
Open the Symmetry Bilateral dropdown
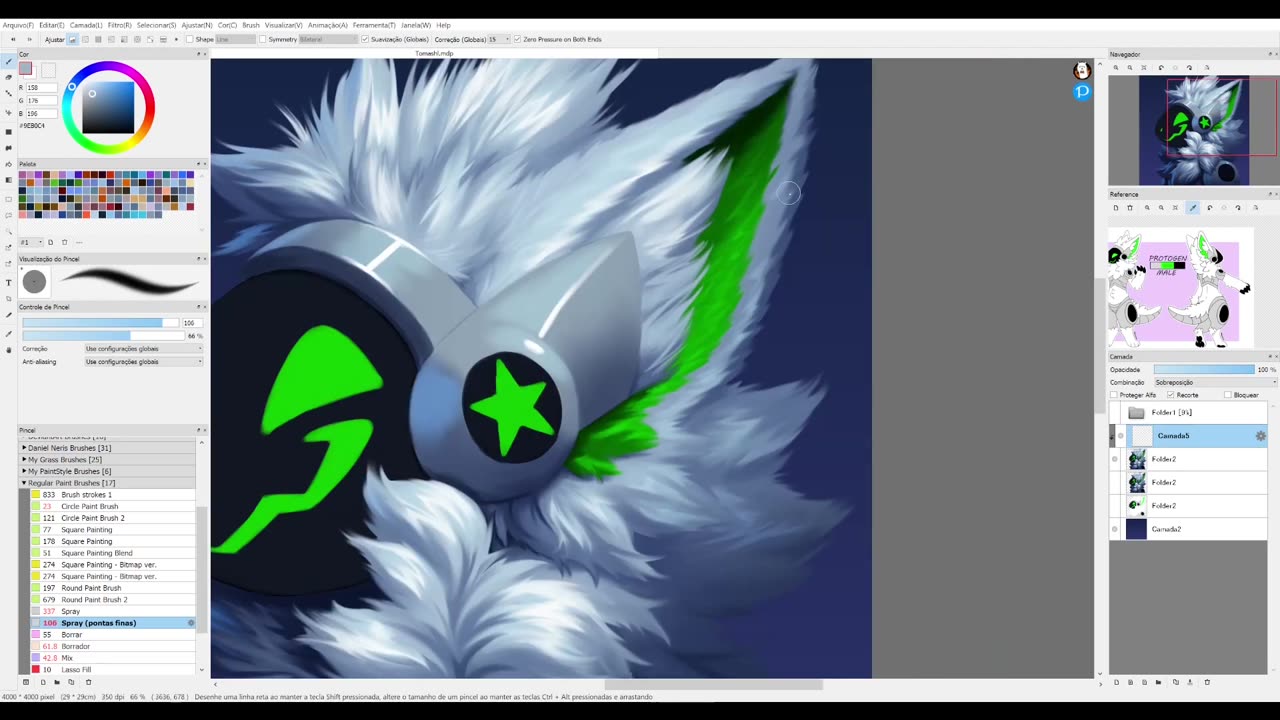click(328, 39)
